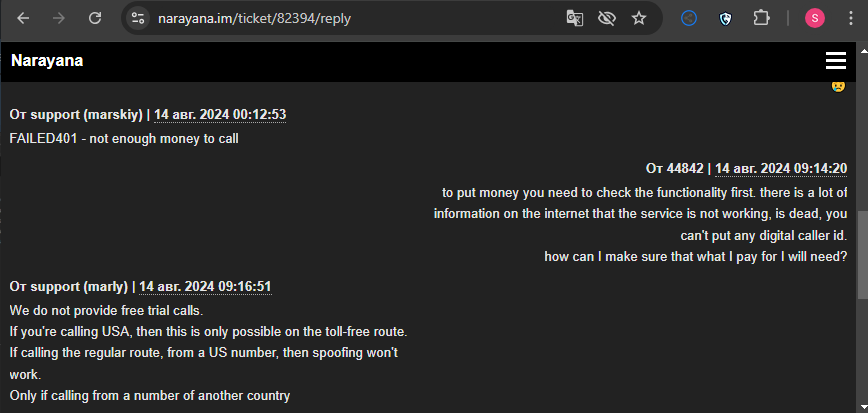868x413 pixels.
Task: Open the hamburger menu in Narayana header
Action: coord(835,60)
